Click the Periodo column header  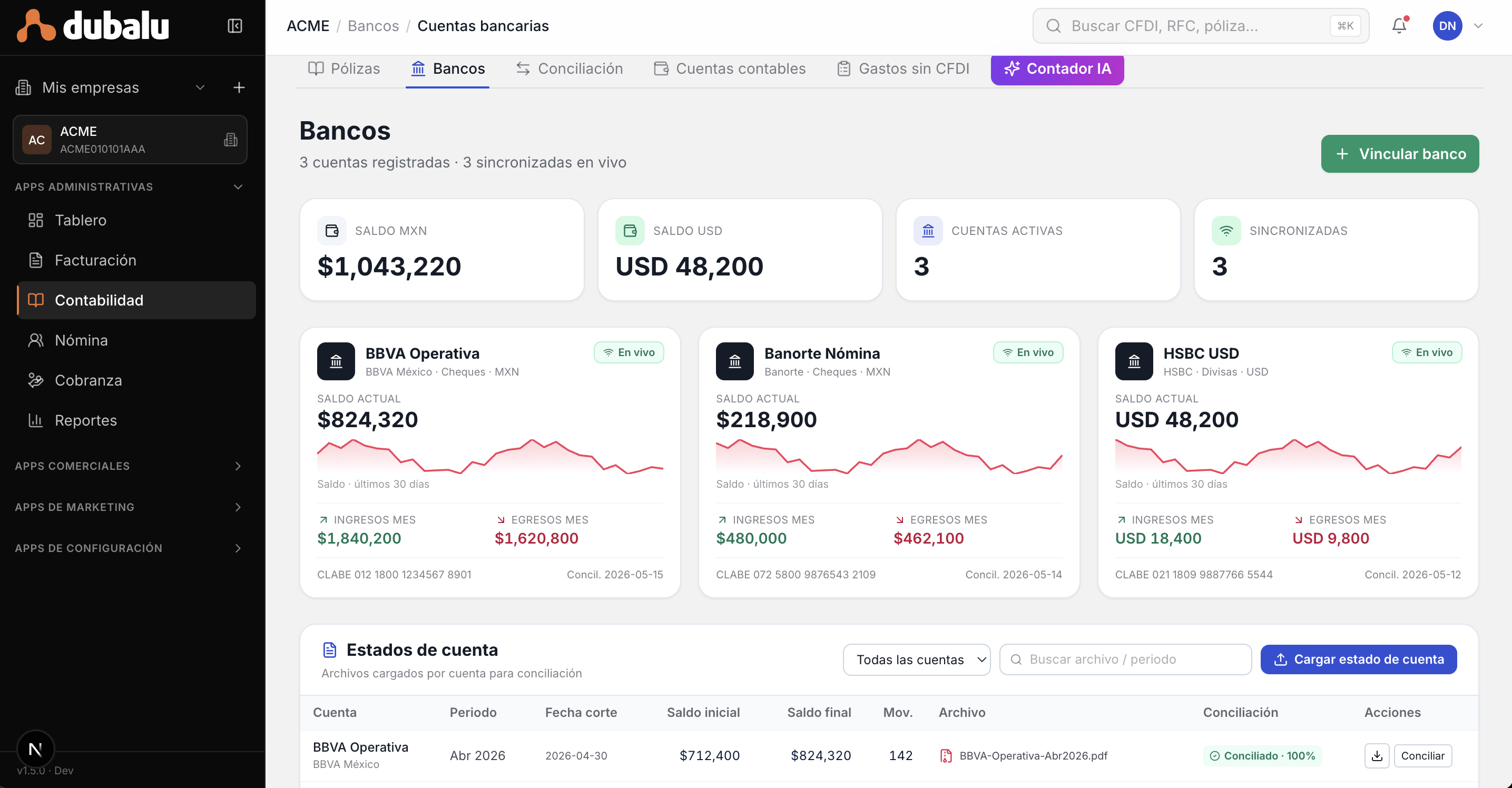pos(473,712)
